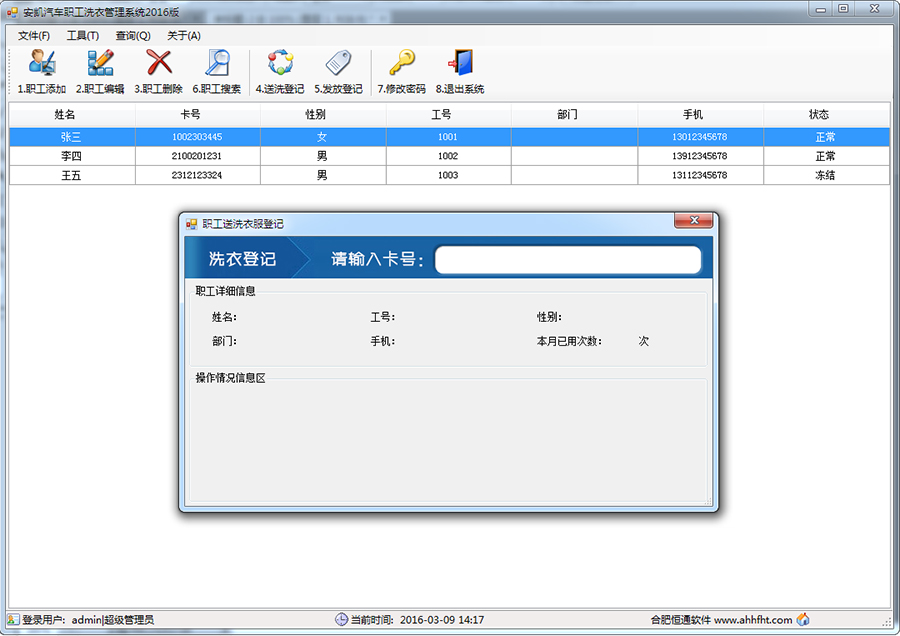
Task: Open the 关于(A) menu
Action: pyautogui.click(x=184, y=35)
